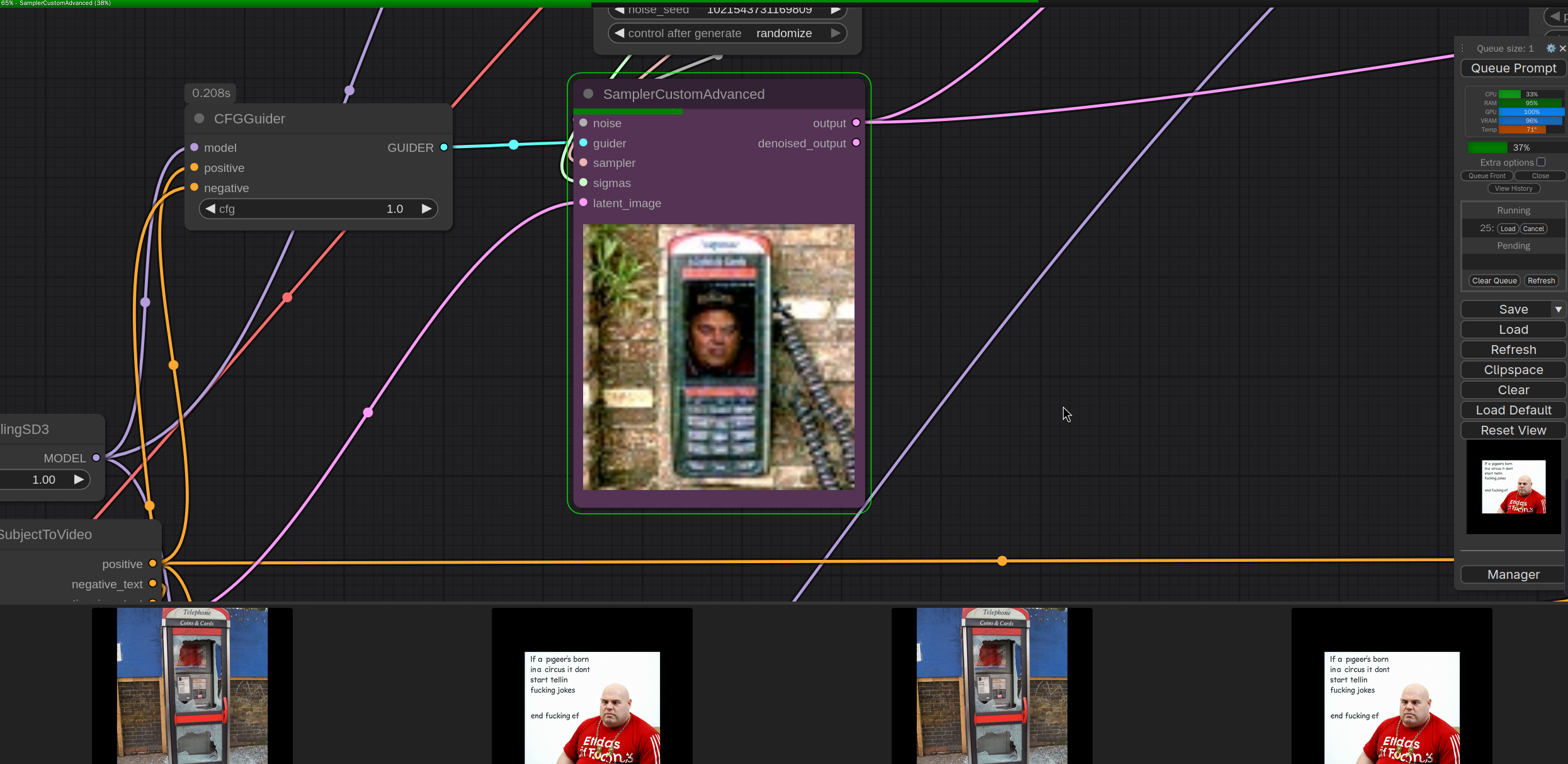Click the CFGGuider model input socket
The width and height of the screenshot is (1568, 764).
[195, 147]
